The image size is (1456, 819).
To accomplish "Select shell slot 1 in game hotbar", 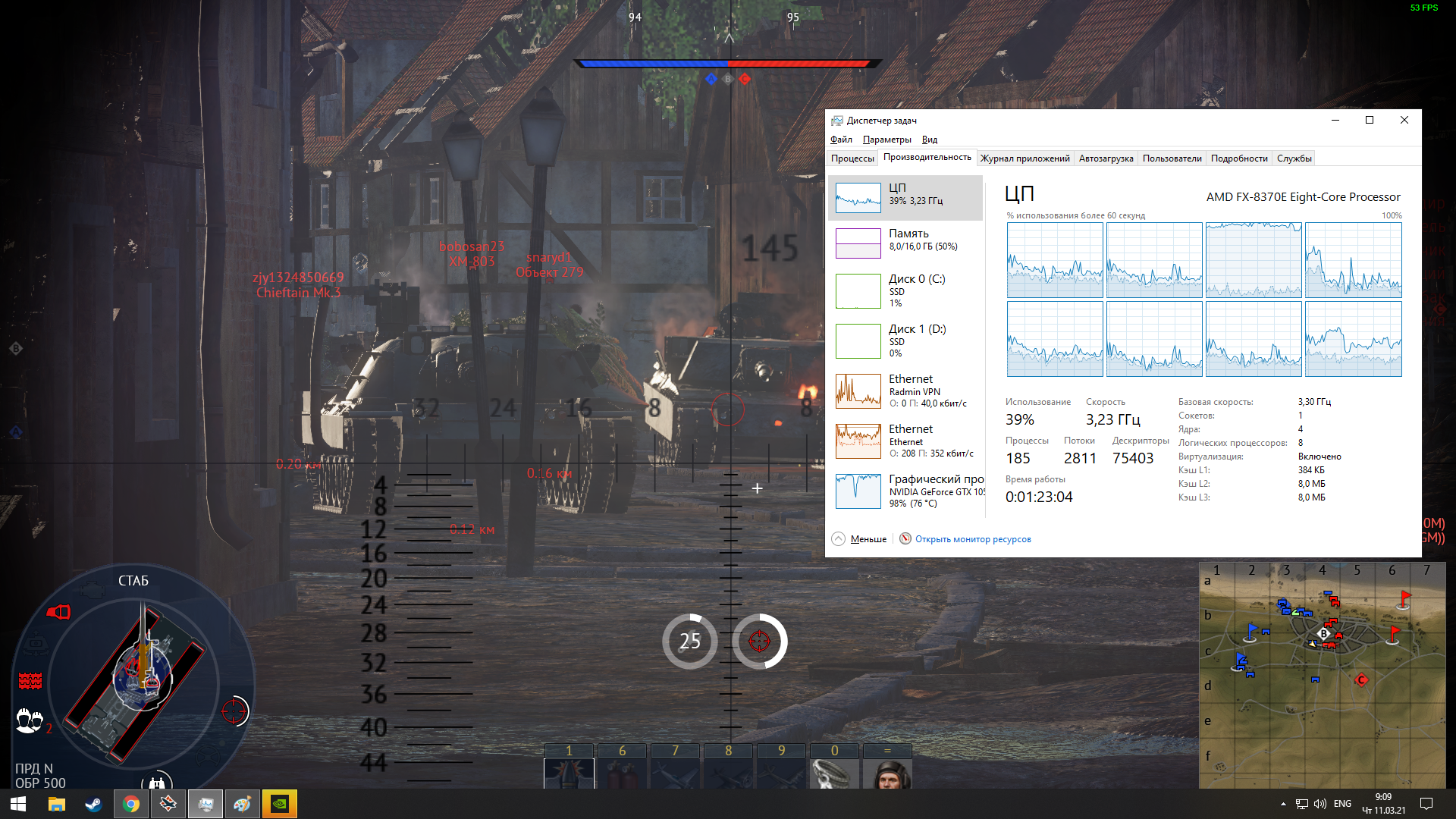I will pyautogui.click(x=569, y=766).
